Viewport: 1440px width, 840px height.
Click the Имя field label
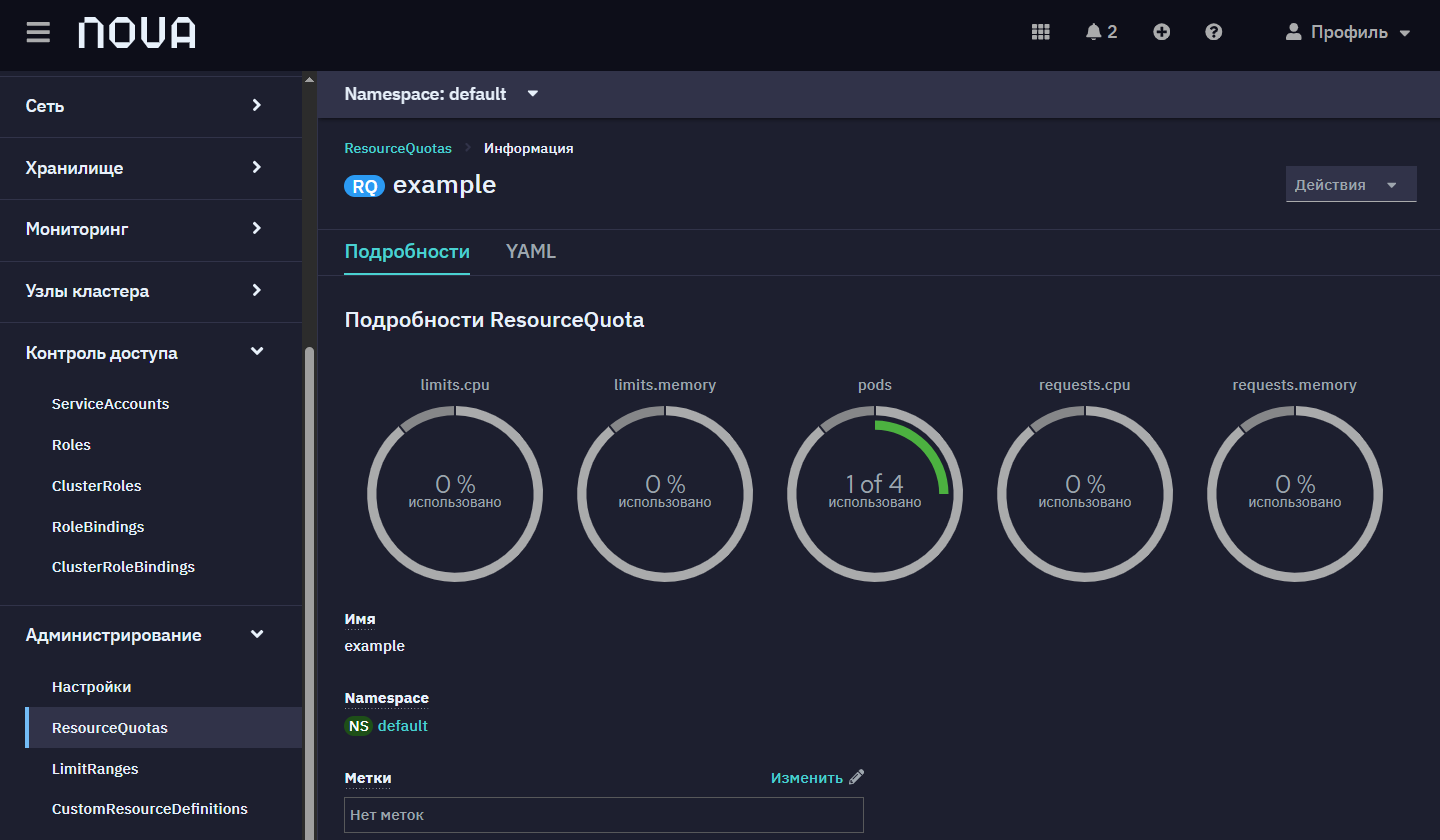(360, 619)
